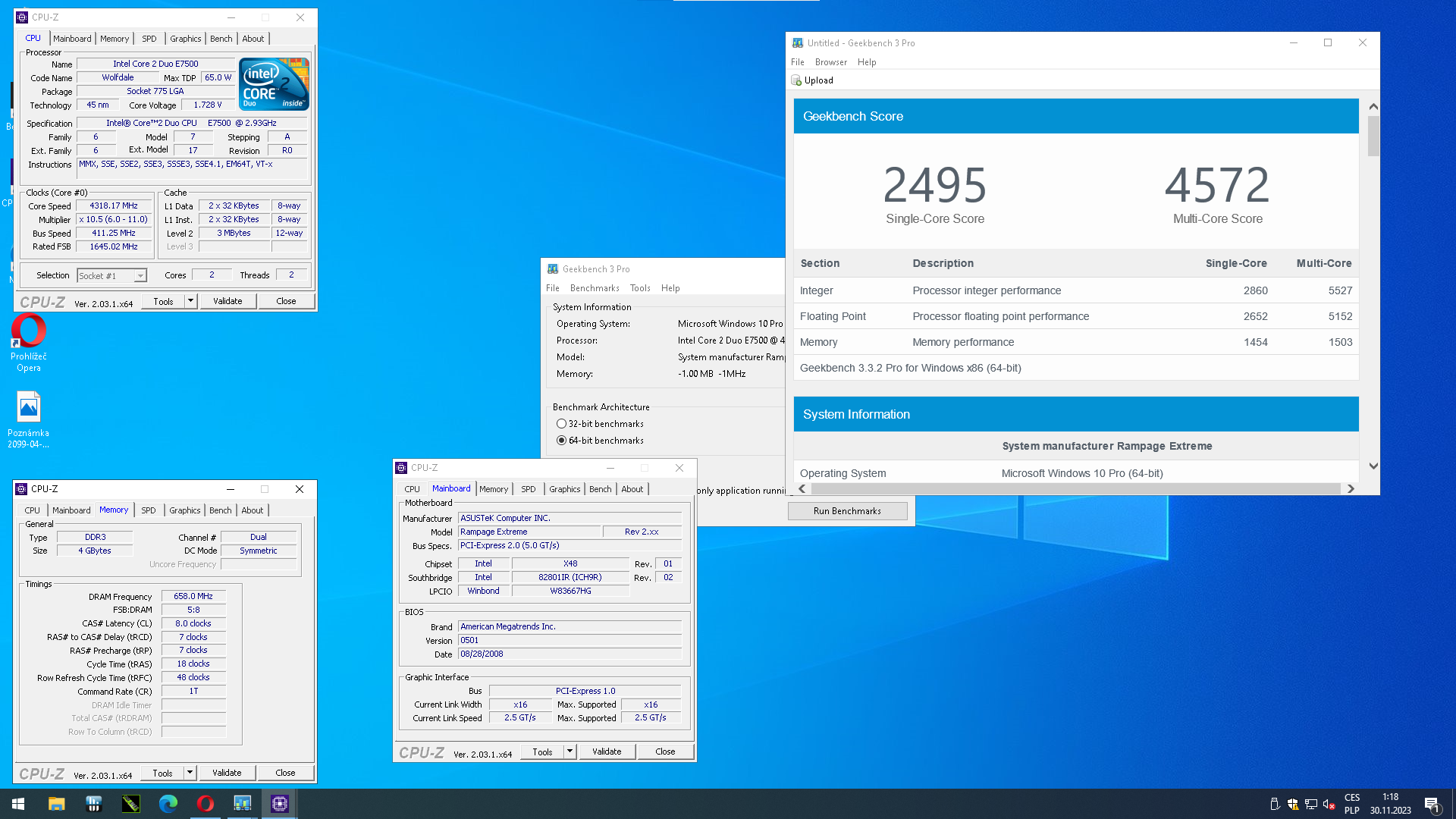The image size is (1456, 819).
Task: Click Validate in the top-left CPU-Z window
Action: 227,301
